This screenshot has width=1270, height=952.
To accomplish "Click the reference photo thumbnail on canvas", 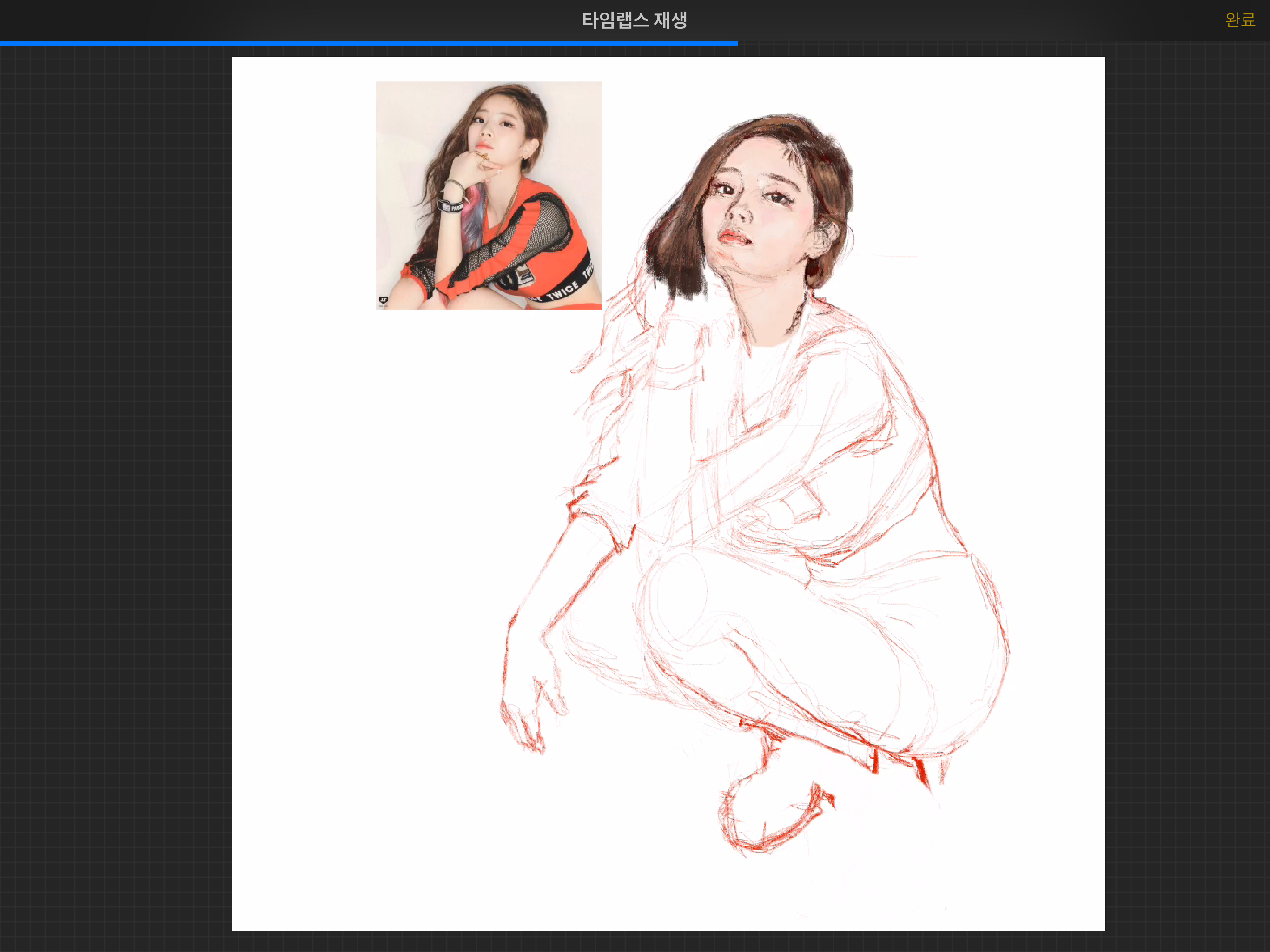I will (489, 195).
